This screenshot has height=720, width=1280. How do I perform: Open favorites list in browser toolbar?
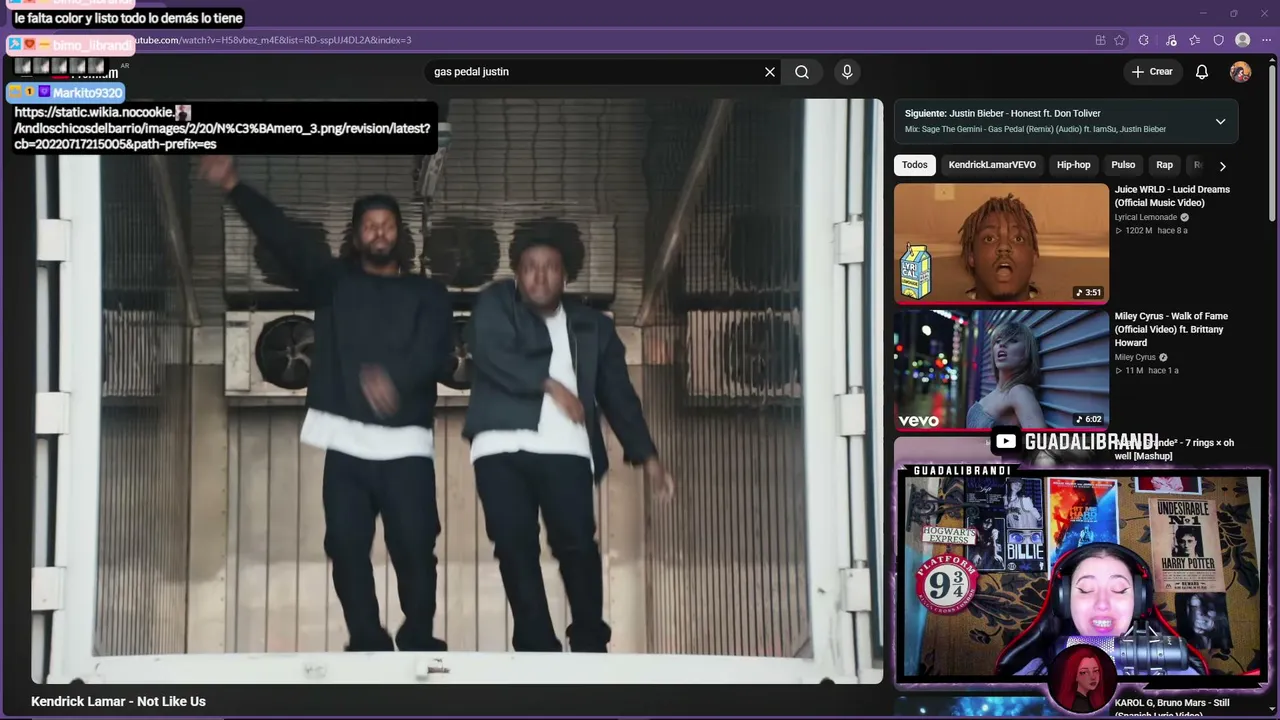click(x=1195, y=40)
